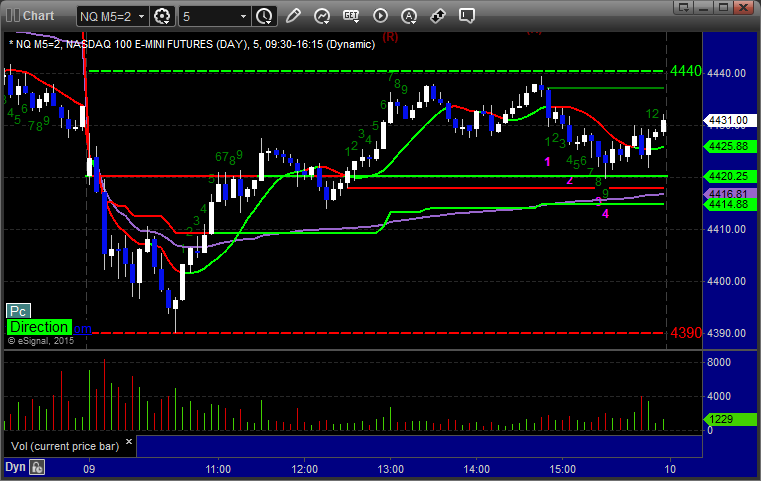Click the blue link beside Direction
This screenshot has width=761, height=481.
[82, 329]
